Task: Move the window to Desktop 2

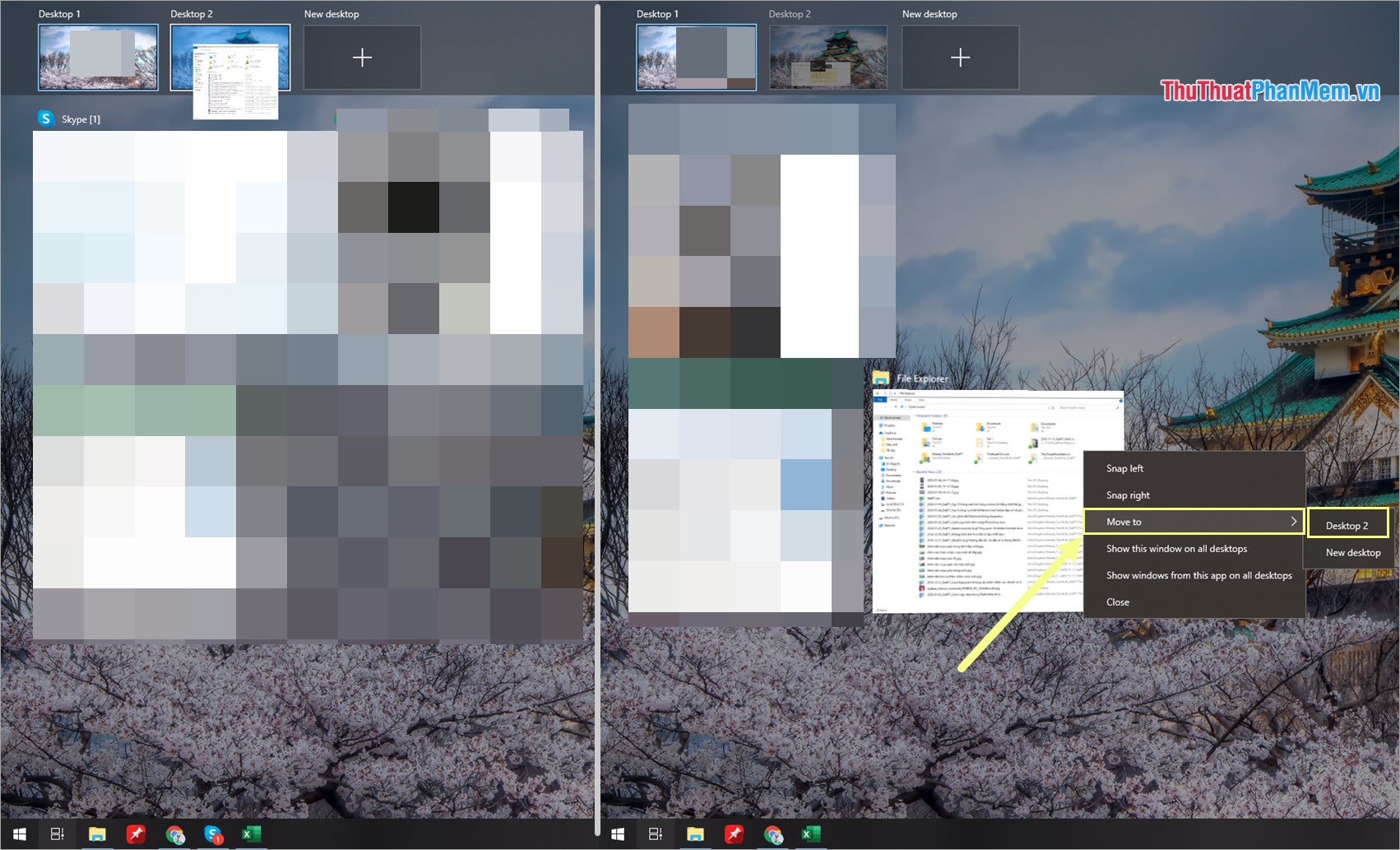Action: pos(1347,523)
